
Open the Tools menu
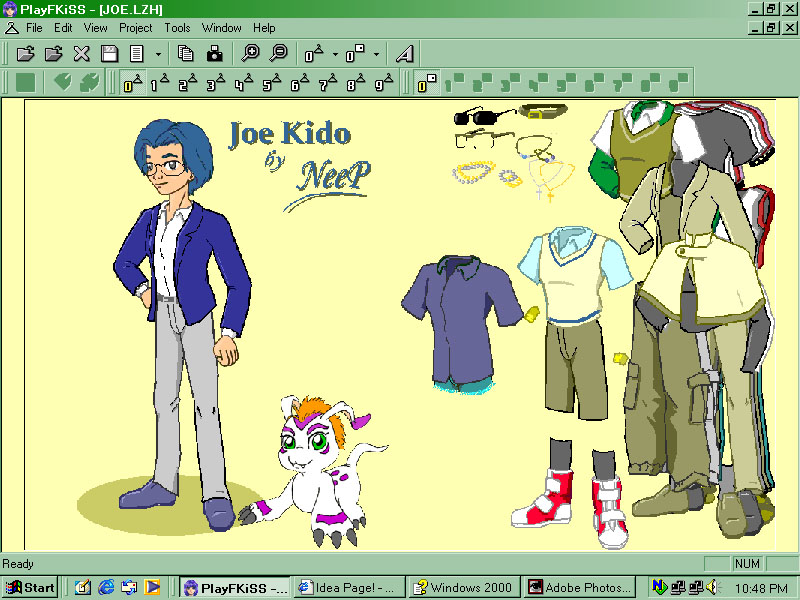[177, 28]
